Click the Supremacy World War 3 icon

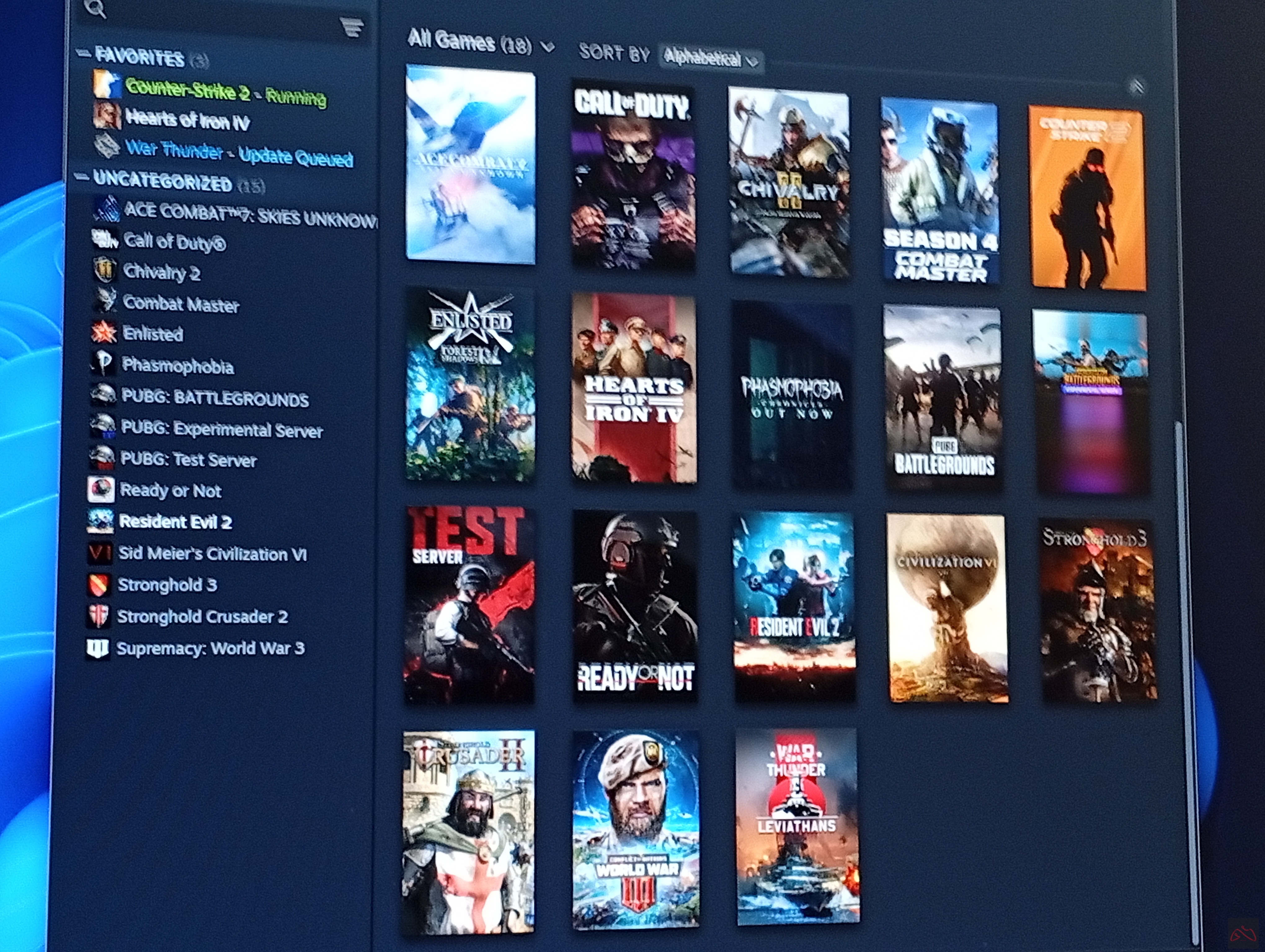point(98,648)
